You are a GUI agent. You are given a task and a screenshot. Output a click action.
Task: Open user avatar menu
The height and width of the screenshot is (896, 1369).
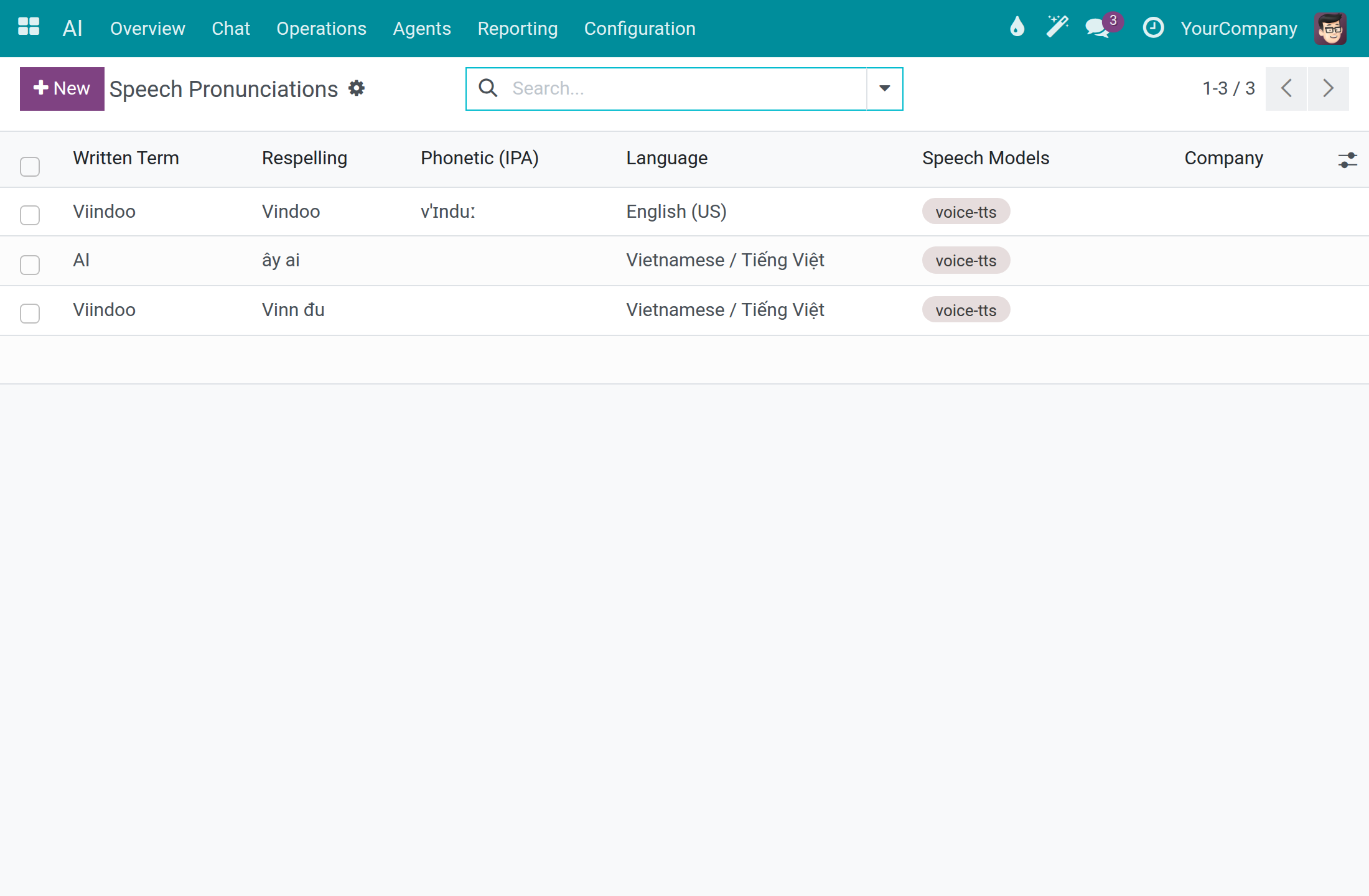coord(1330,29)
